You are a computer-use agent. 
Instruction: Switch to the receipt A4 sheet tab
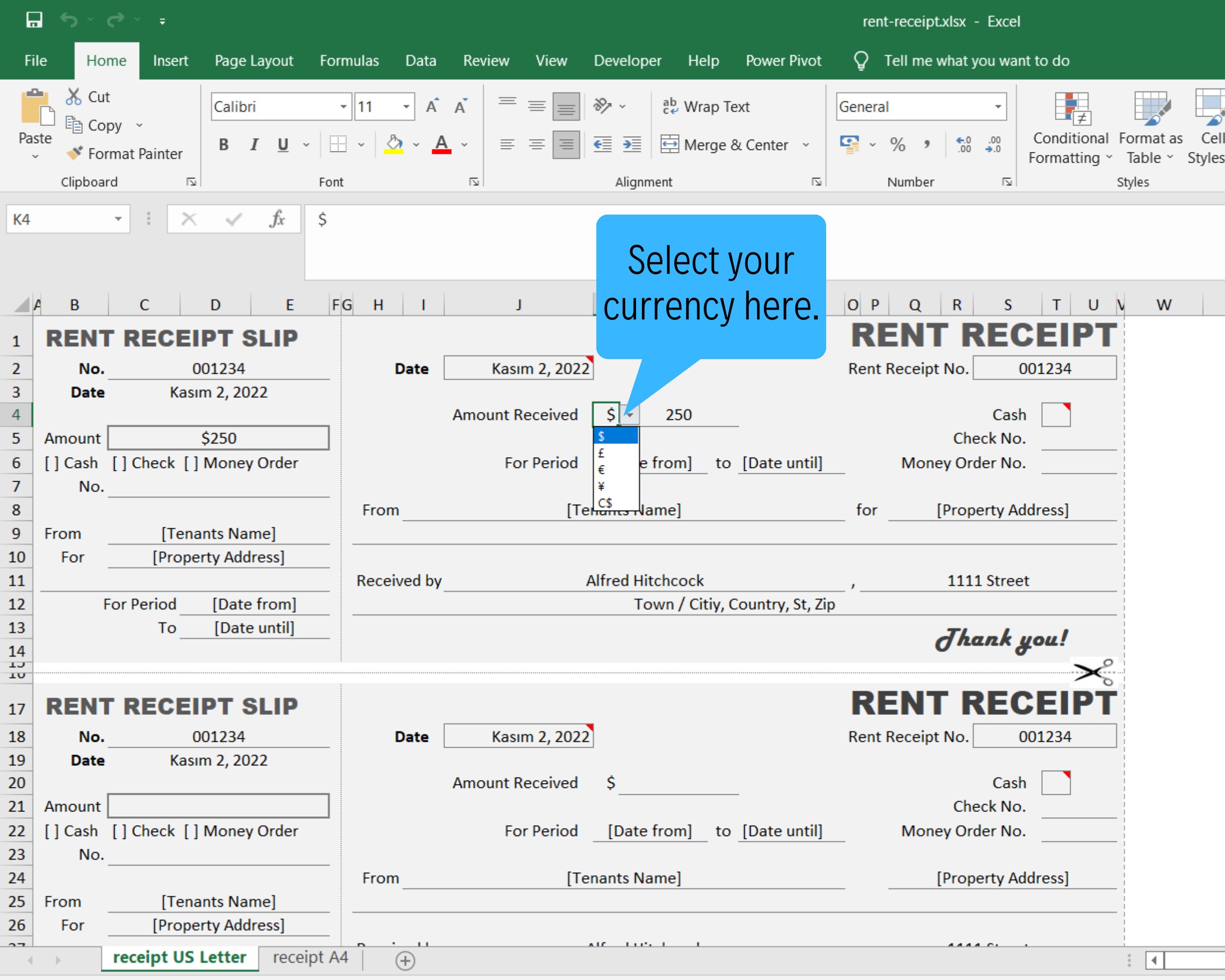click(310, 956)
